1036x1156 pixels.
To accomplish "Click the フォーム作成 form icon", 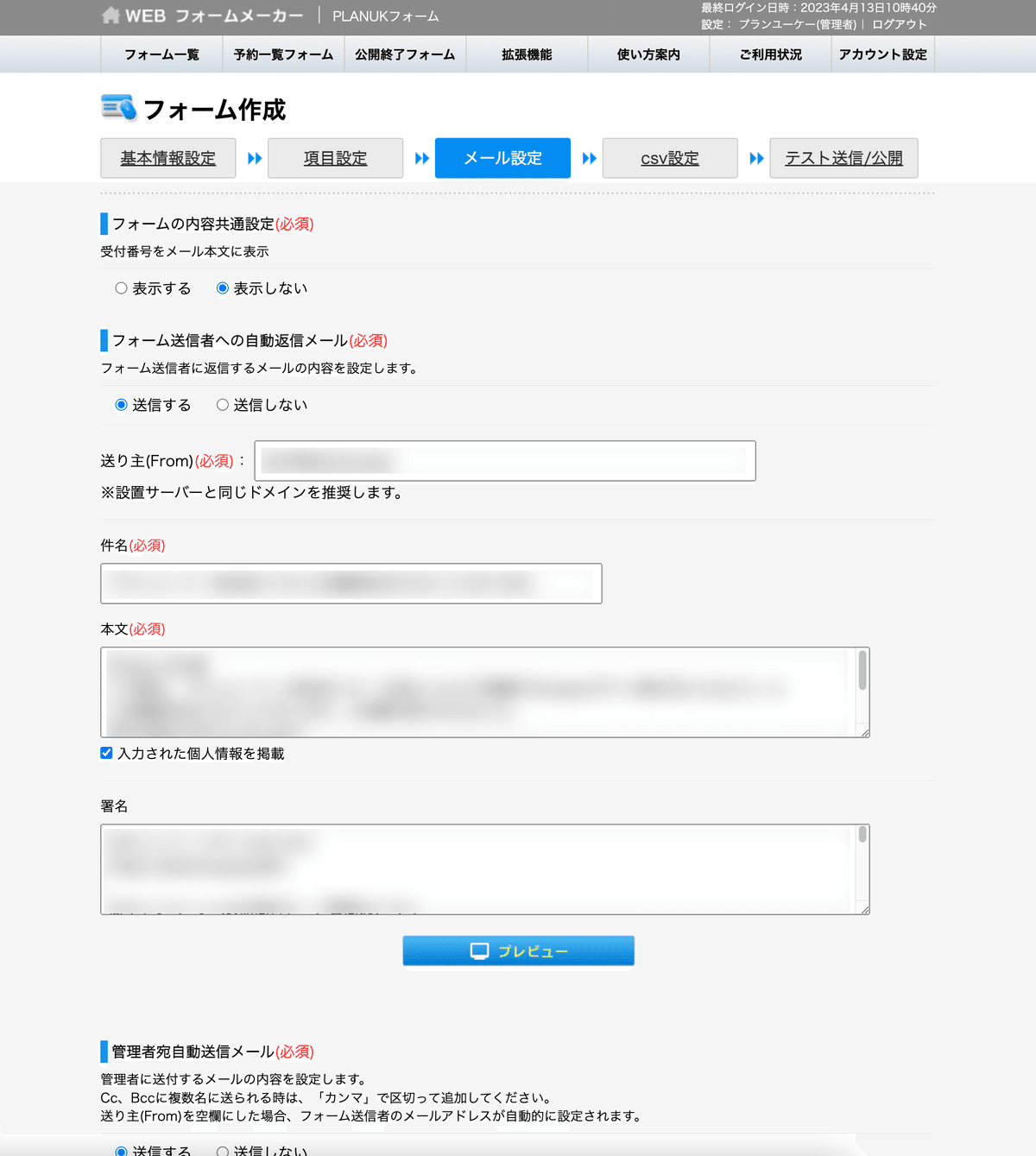I will point(118,108).
